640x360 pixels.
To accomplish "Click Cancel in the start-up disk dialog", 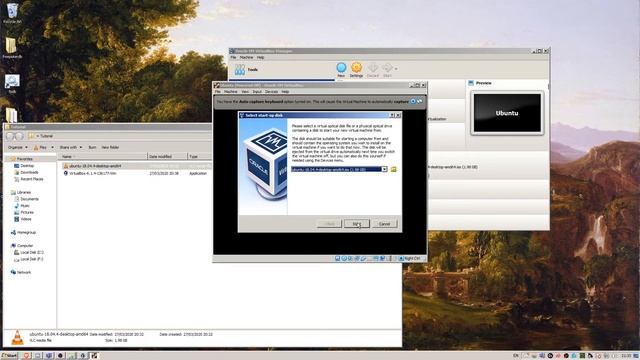I will pos(384,224).
